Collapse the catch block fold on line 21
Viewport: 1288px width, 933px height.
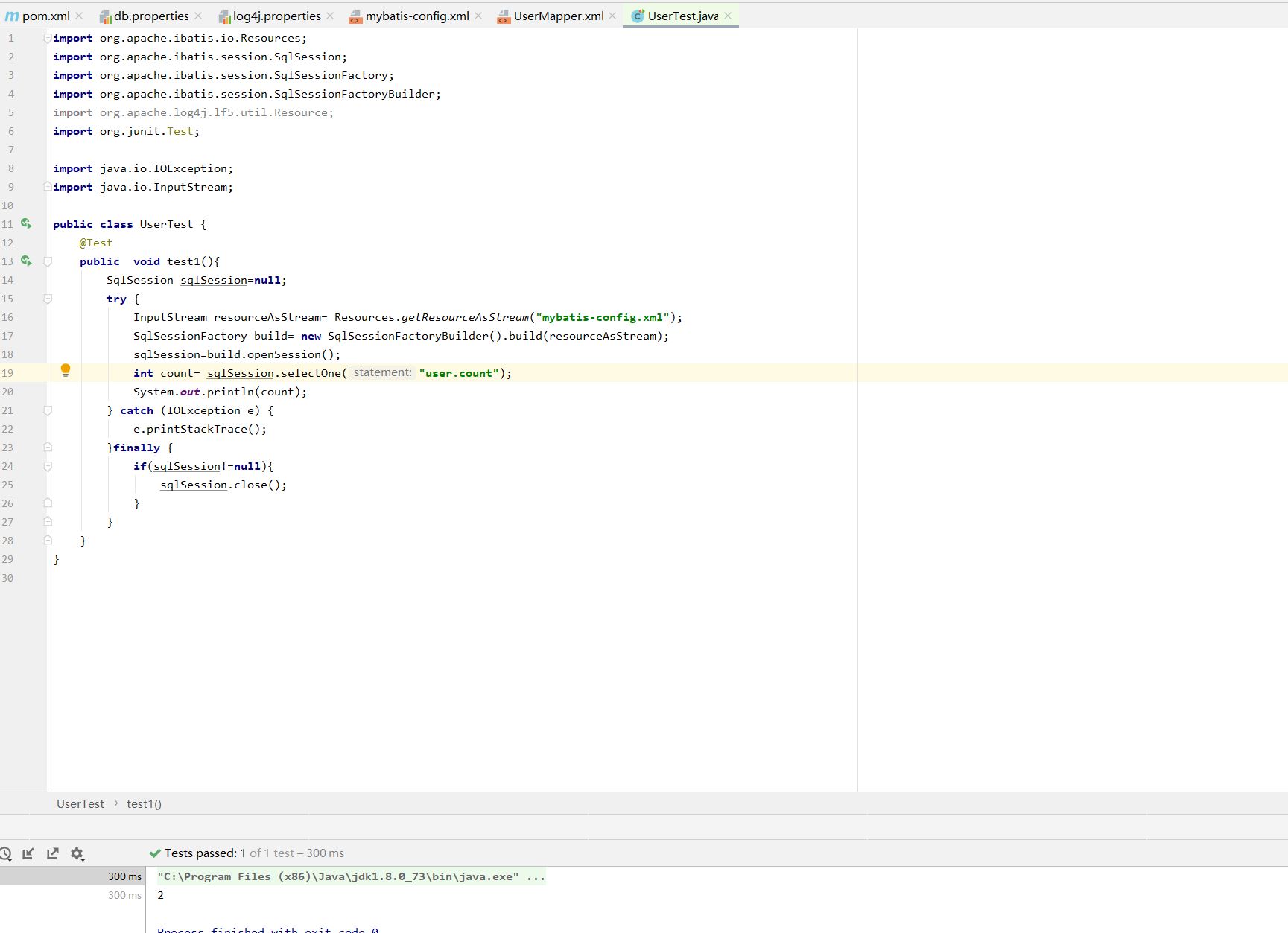48,410
